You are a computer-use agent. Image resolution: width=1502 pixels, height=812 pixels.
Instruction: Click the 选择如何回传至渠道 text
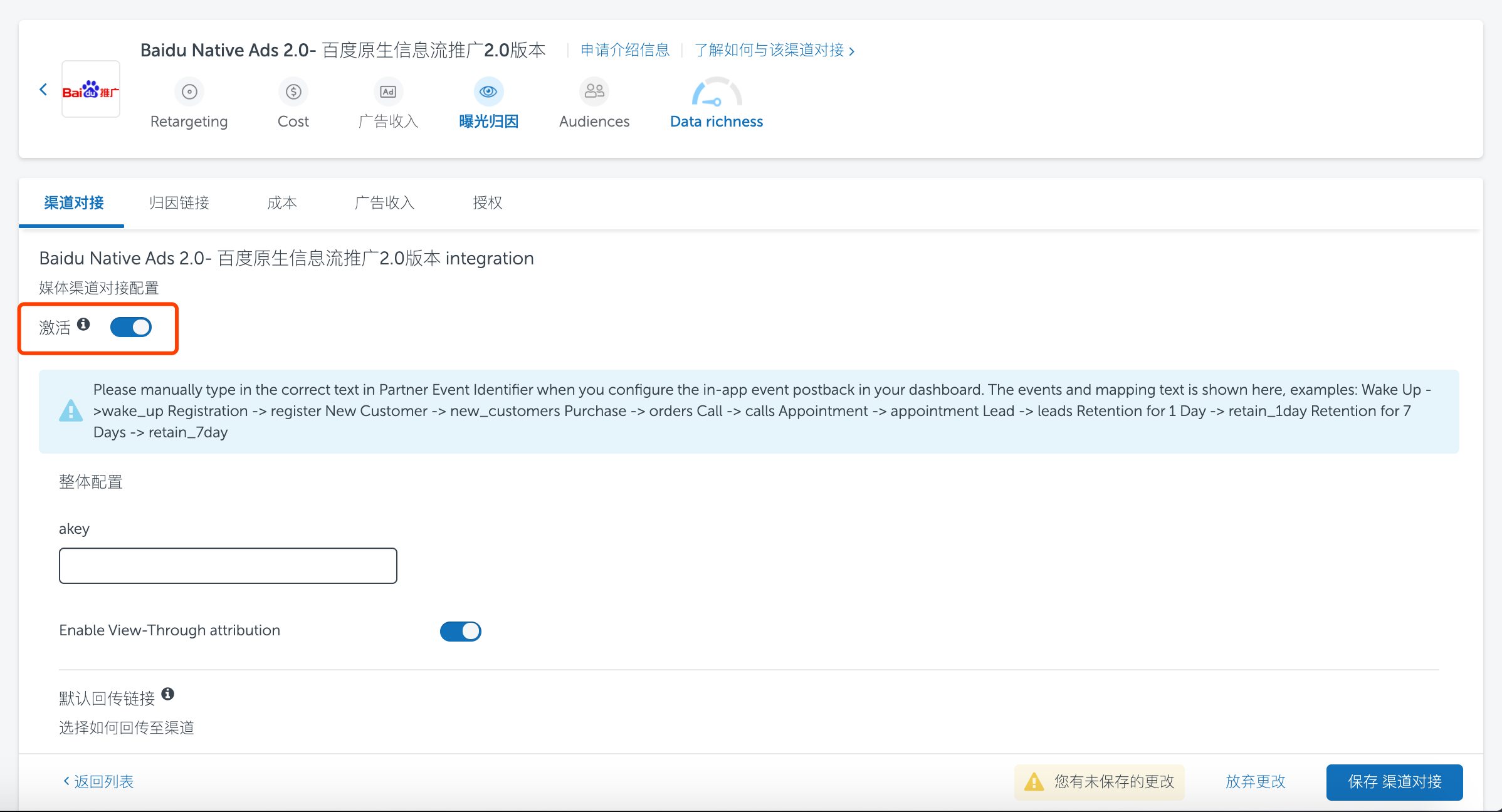pos(127,727)
